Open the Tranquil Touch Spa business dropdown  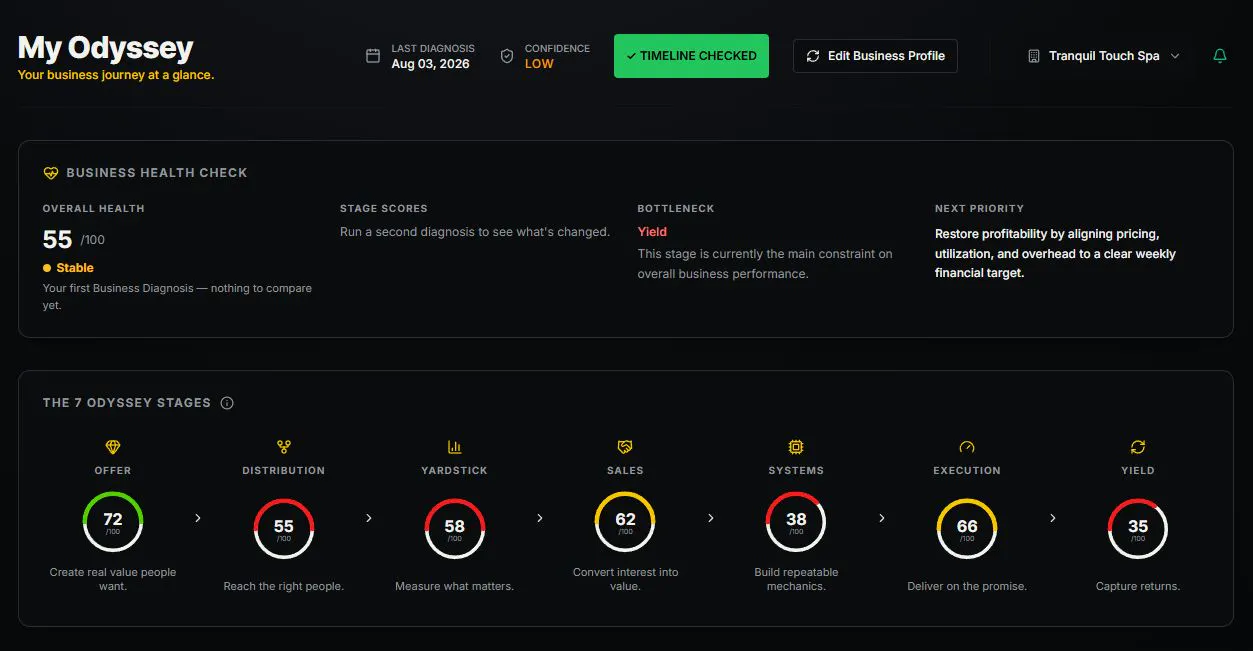coord(1104,56)
